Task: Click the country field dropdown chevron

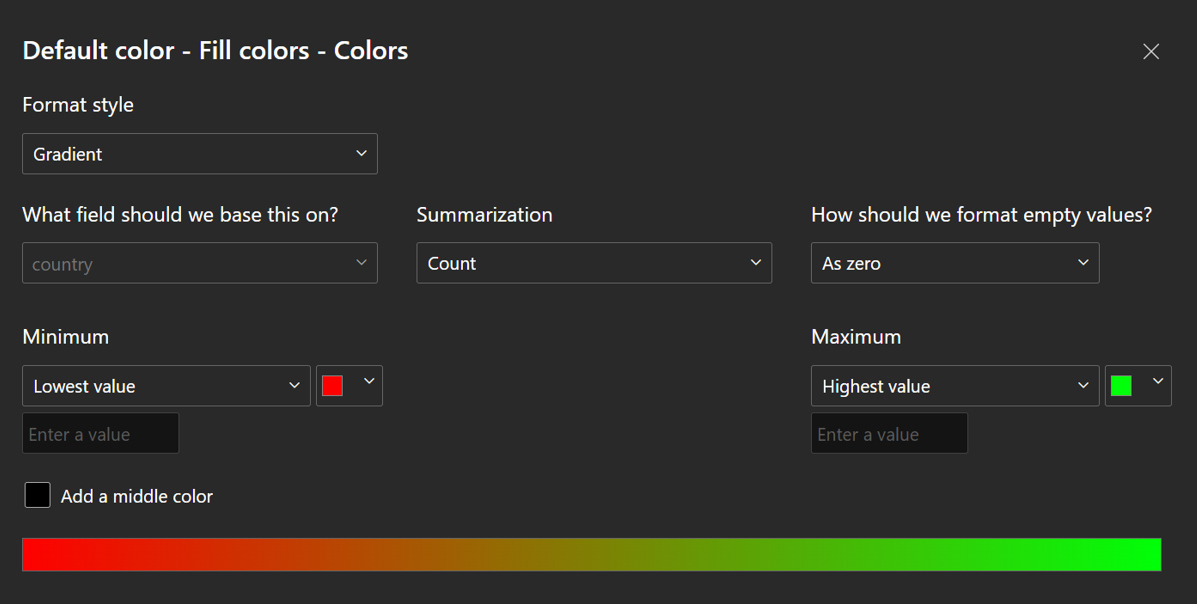Action: tap(361, 262)
